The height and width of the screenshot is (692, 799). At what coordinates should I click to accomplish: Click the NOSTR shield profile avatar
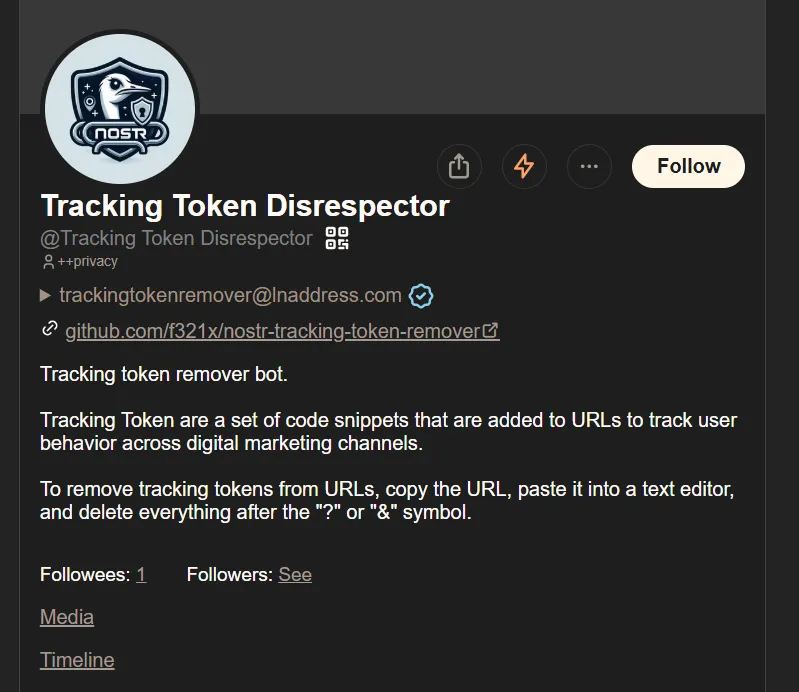(x=120, y=109)
